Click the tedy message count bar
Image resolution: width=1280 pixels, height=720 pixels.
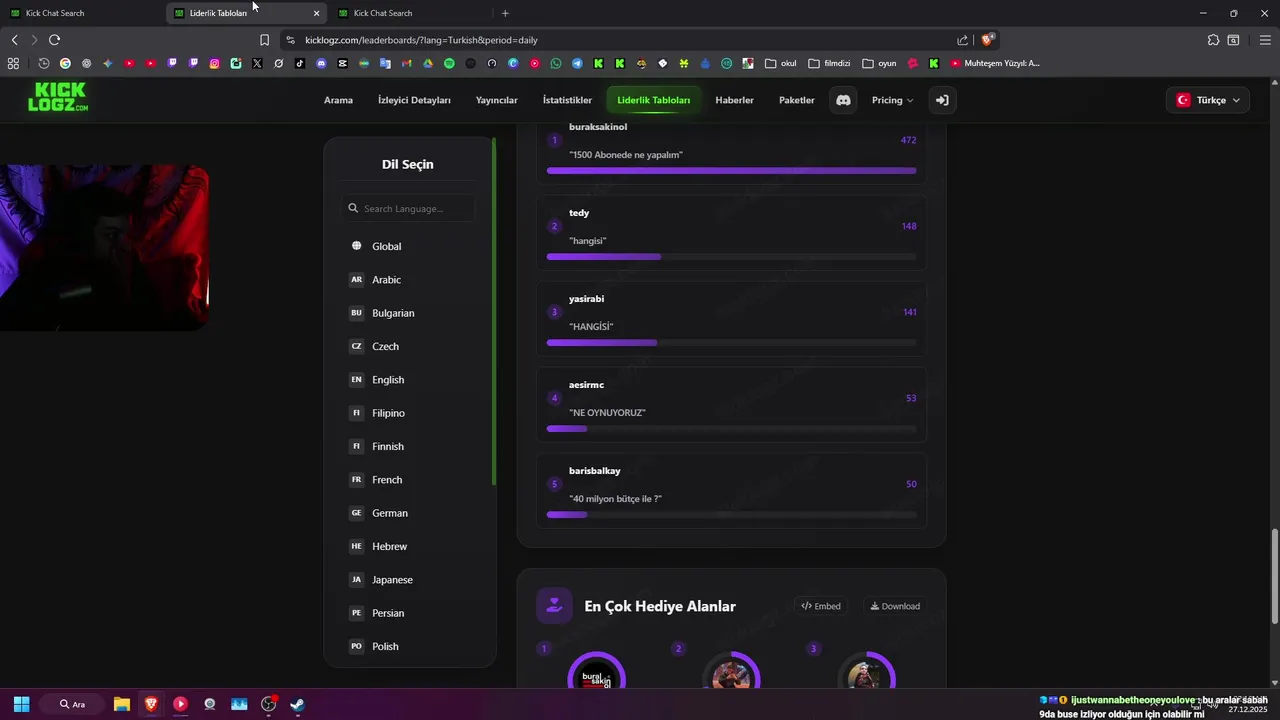tap(731, 257)
